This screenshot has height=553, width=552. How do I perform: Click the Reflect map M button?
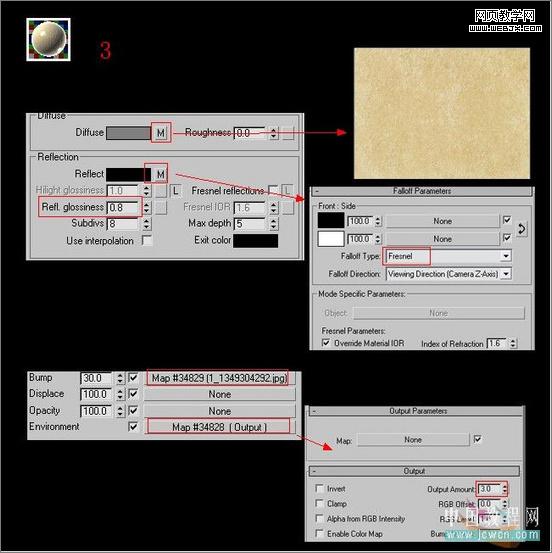tap(160, 174)
